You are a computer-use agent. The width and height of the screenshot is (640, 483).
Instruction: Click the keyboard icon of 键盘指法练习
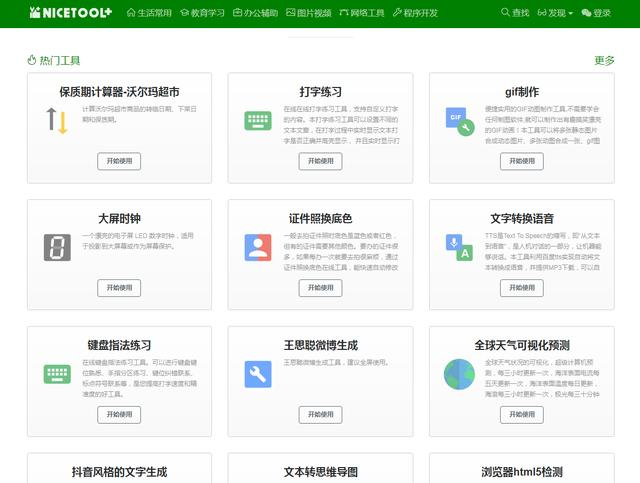point(57,374)
